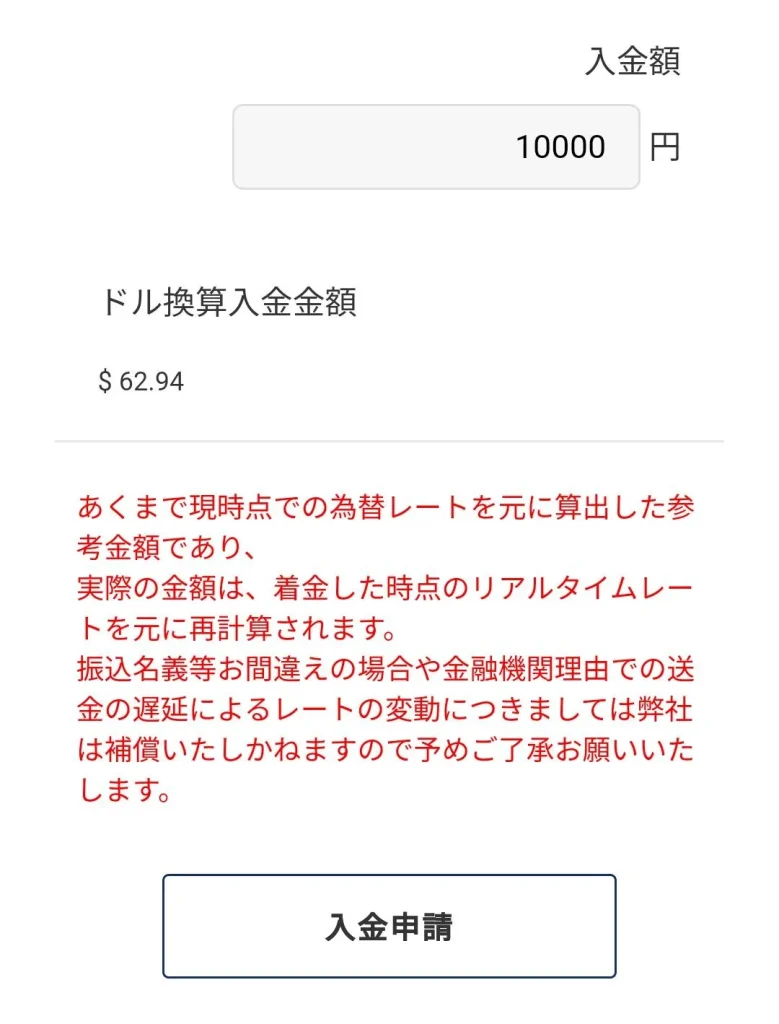The width and height of the screenshot is (779, 1024).
Task: Click the final red text します。
Action: pos(122,791)
